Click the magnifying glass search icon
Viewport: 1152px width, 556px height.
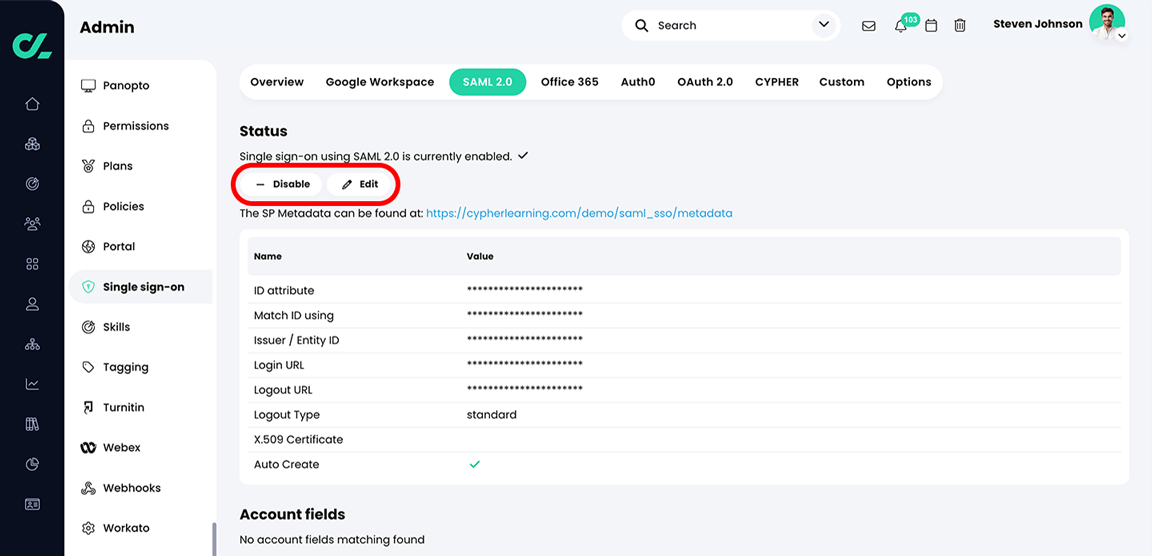point(642,26)
